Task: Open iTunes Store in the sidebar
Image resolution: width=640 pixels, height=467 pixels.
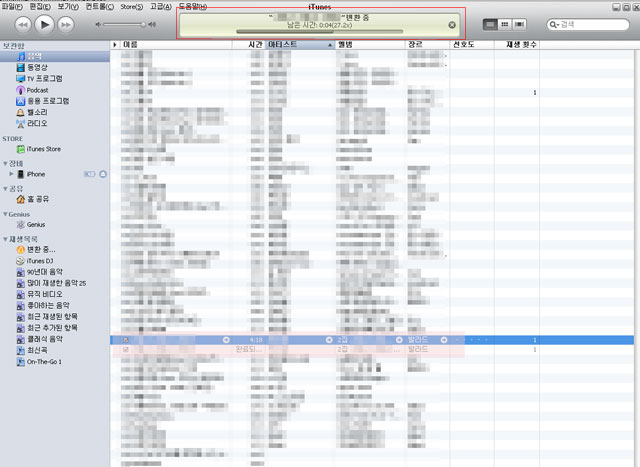Action: [38, 149]
